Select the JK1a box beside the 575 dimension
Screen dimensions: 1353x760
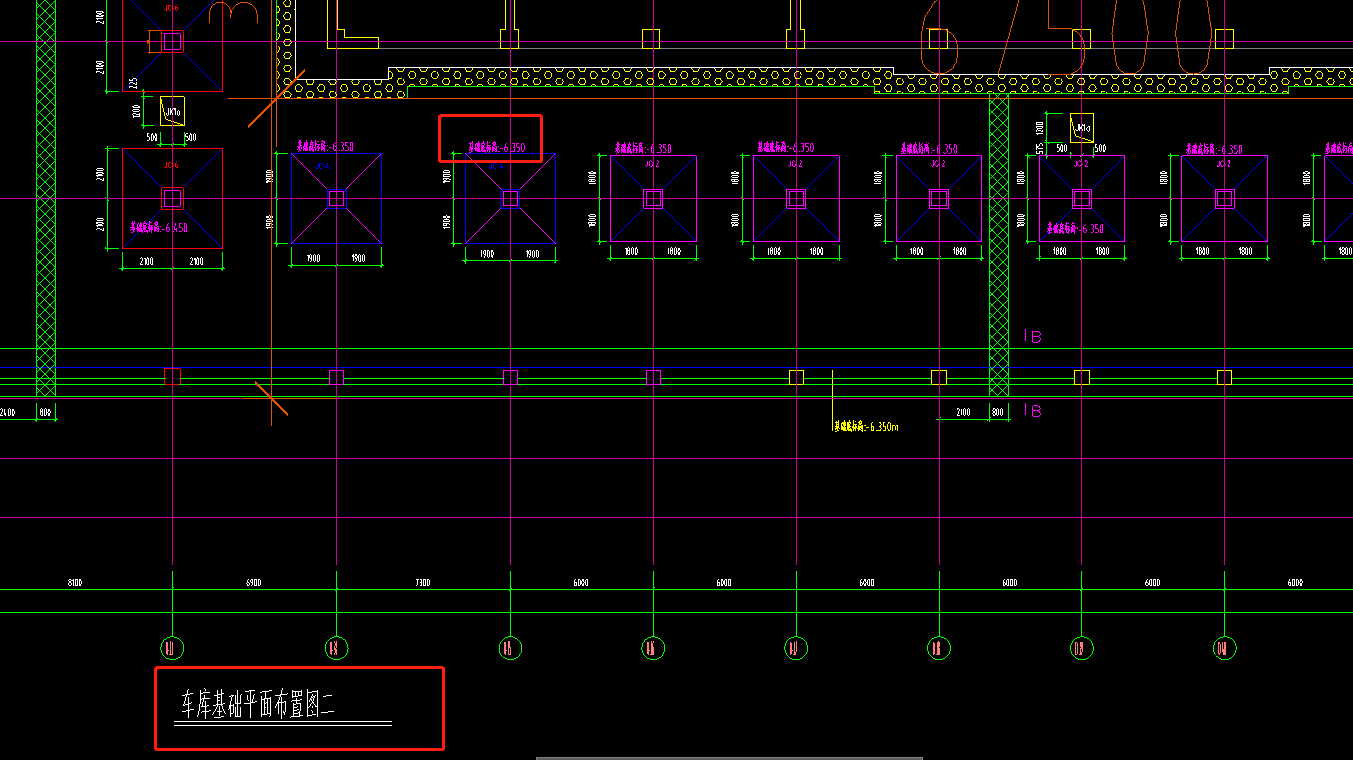[1082, 127]
